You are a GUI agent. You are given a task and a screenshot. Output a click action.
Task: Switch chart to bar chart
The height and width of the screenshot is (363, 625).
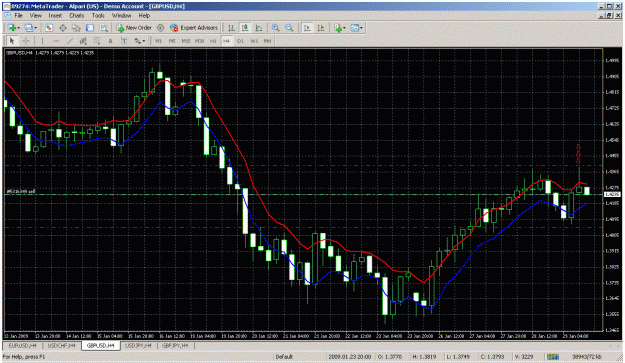click(231, 27)
